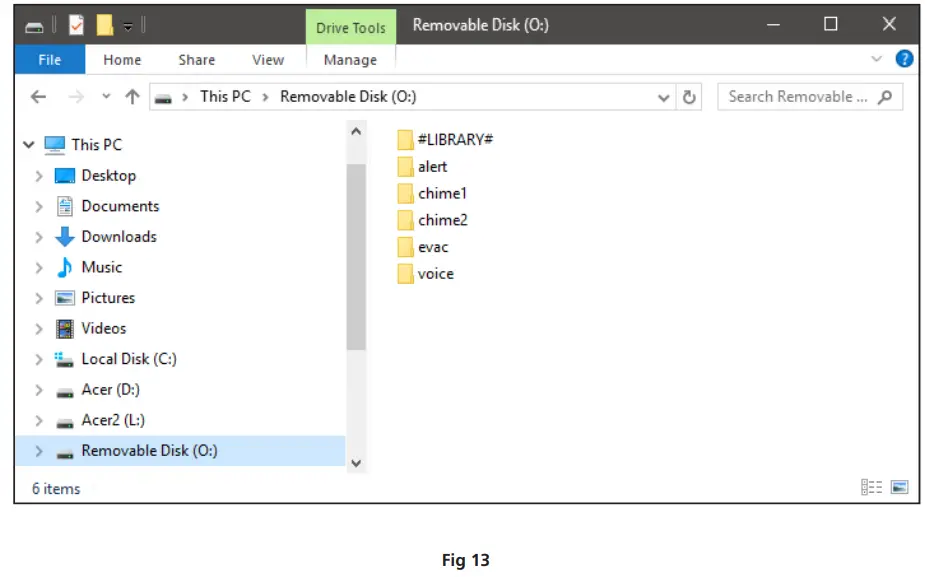Screen dimensions: 927x577
Task: Click the navigation pane scrollbar thumb
Action: click(x=356, y=257)
